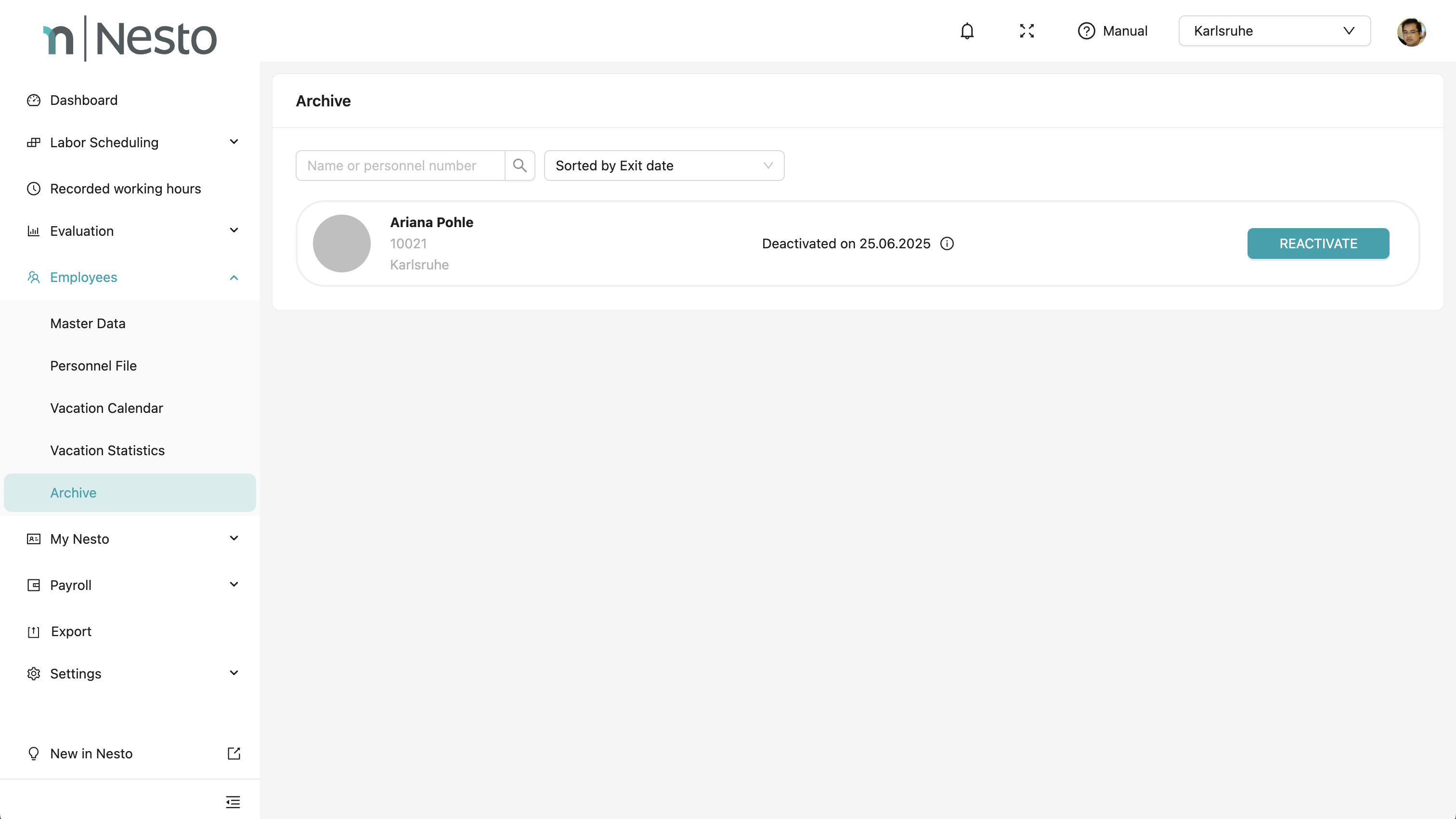This screenshot has height=819, width=1456.
Task: Open the notifications bell icon
Action: [967, 31]
